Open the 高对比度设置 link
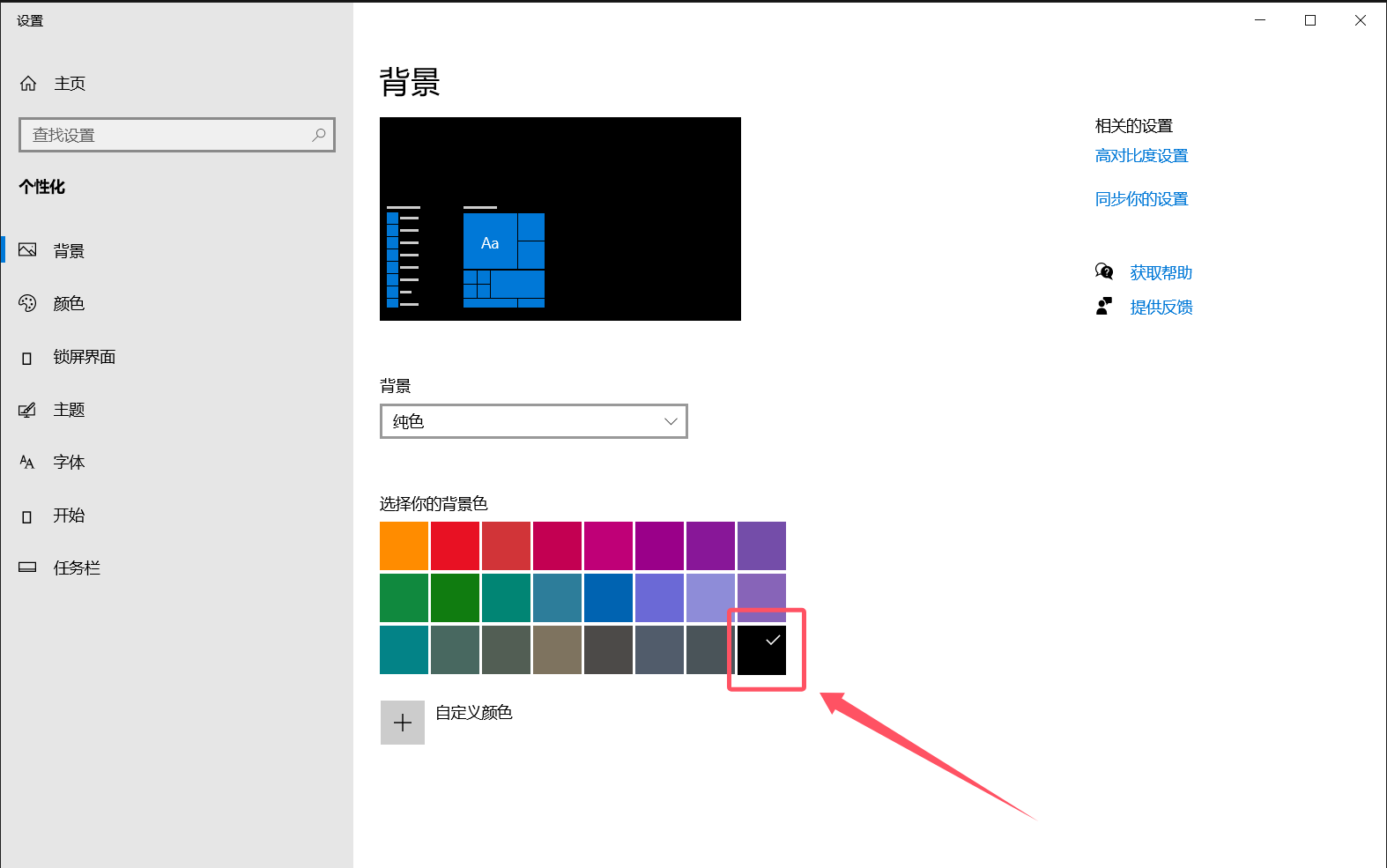 1141,156
